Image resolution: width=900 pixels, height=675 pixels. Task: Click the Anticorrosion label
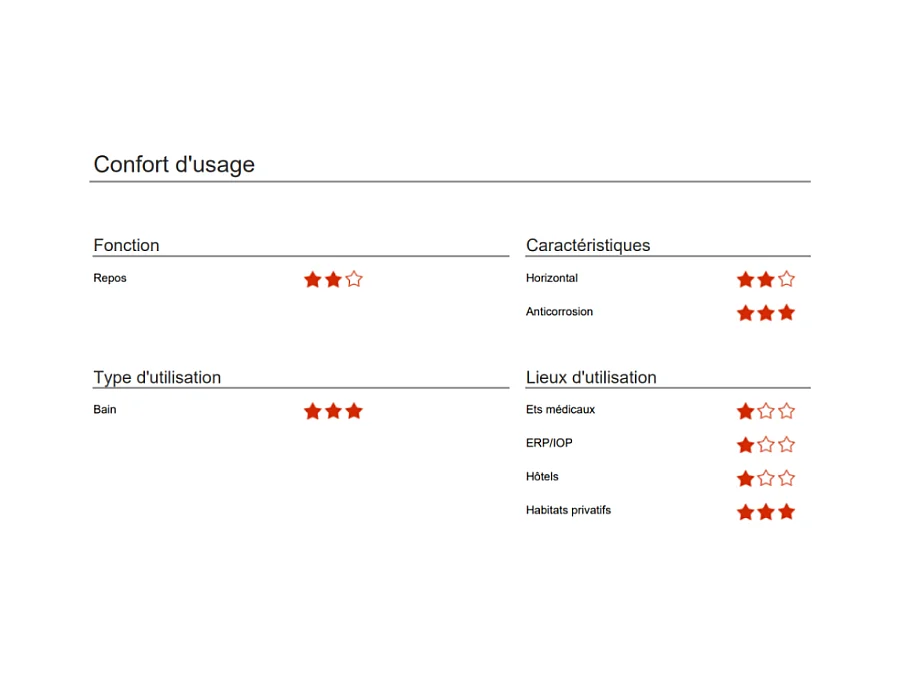tap(559, 312)
